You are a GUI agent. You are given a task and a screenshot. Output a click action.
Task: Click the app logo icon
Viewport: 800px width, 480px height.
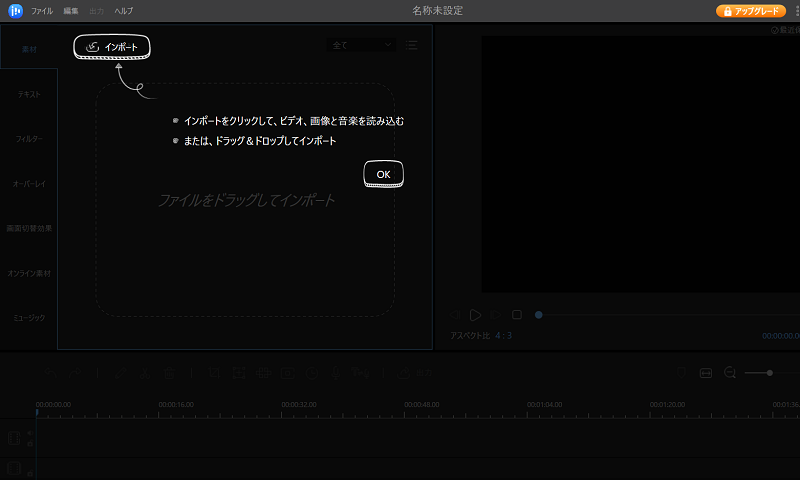pyautogui.click(x=15, y=10)
